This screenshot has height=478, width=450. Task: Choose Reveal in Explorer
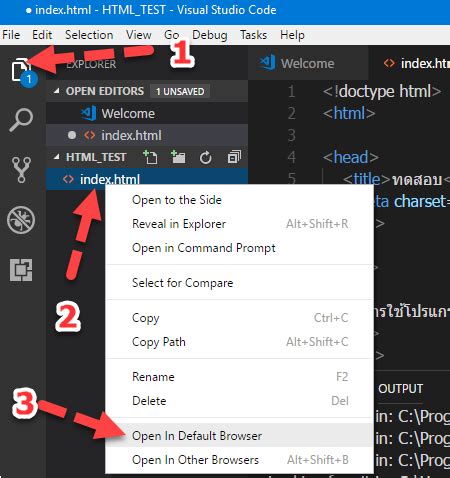(x=239, y=224)
